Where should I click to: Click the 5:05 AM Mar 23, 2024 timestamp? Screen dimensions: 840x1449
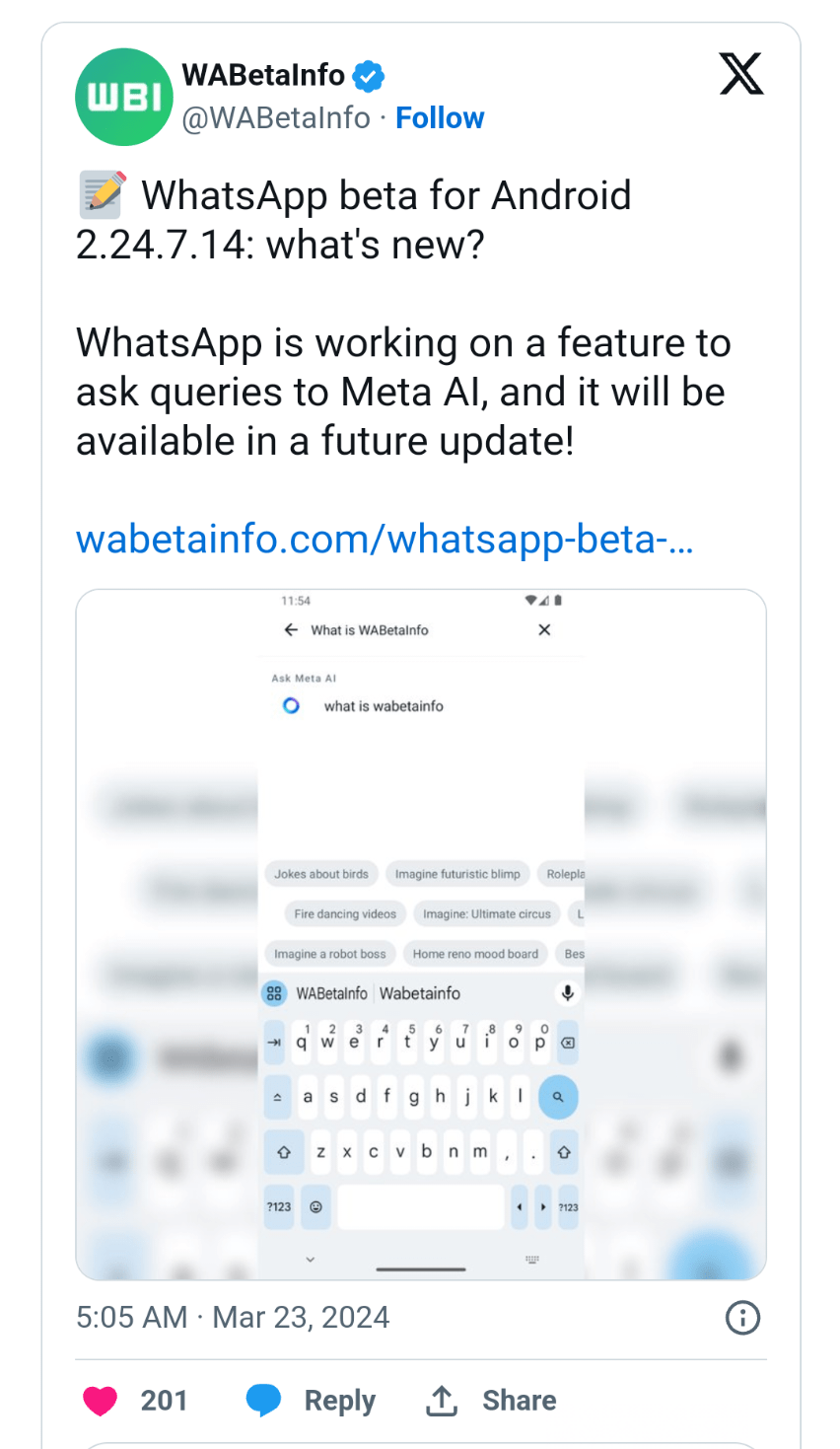tap(233, 1317)
